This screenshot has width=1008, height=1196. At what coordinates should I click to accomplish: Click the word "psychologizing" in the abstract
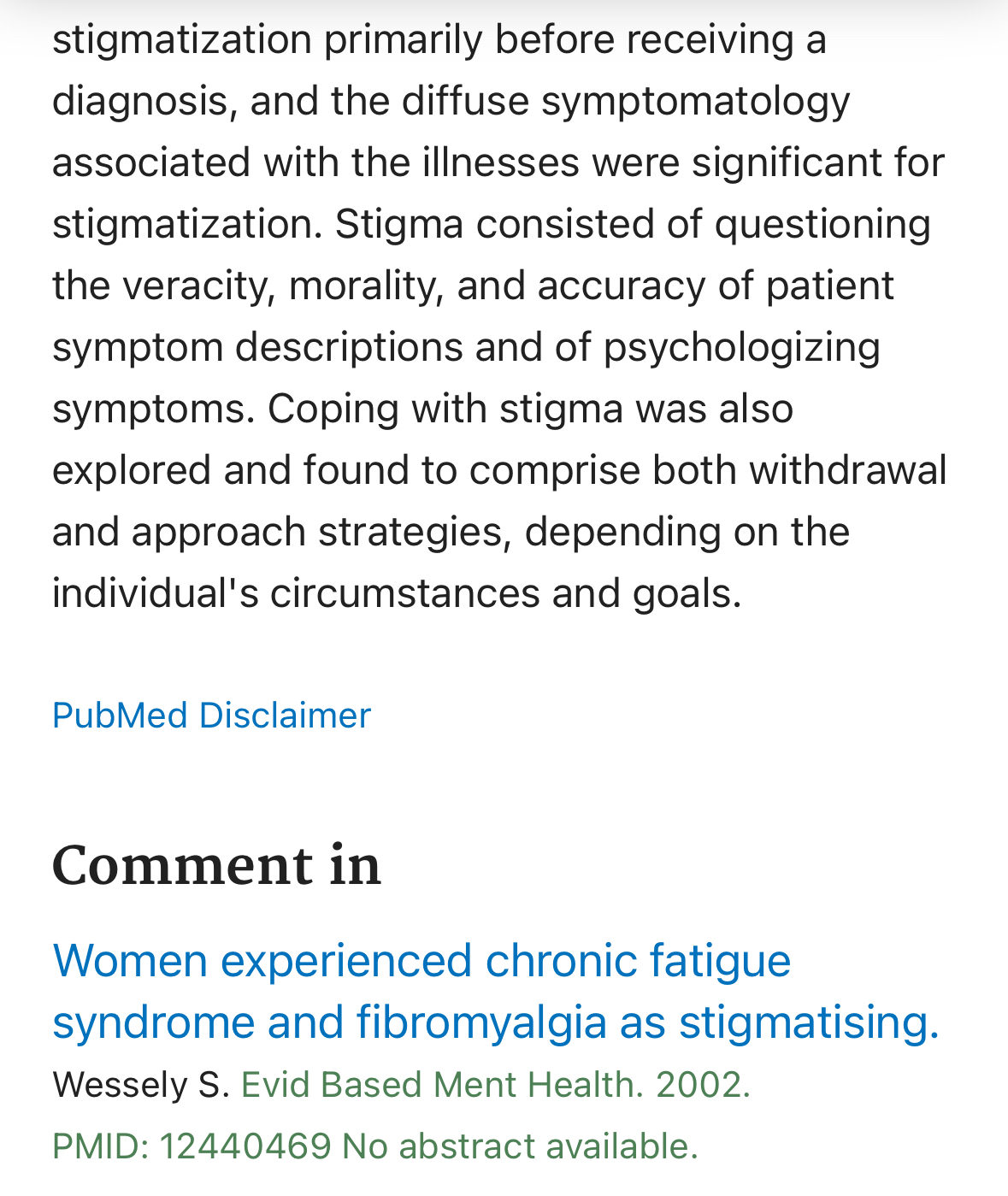[x=741, y=347]
